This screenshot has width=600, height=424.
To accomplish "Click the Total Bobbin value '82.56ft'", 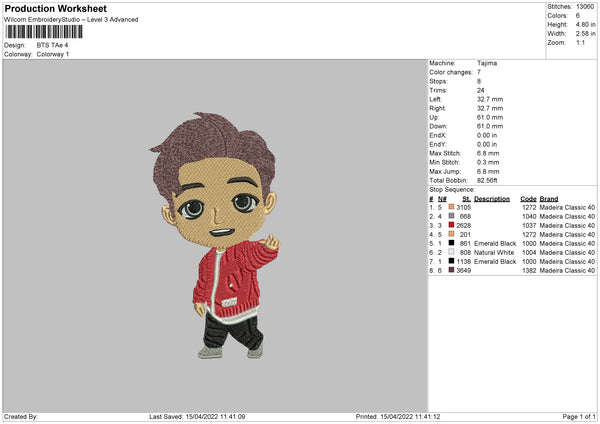I will coord(487,180).
